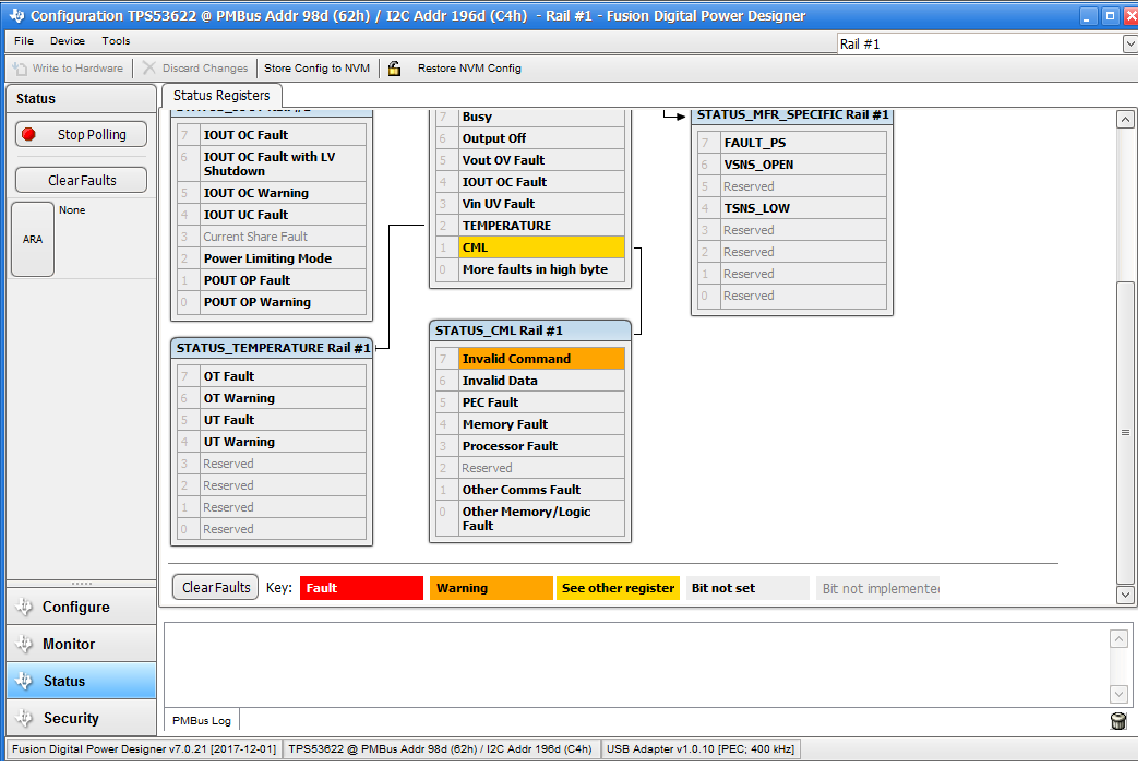The width and height of the screenshot is (1138, 761).
Task: Click the Invalid Data bit row
Action: coord(531,380)
